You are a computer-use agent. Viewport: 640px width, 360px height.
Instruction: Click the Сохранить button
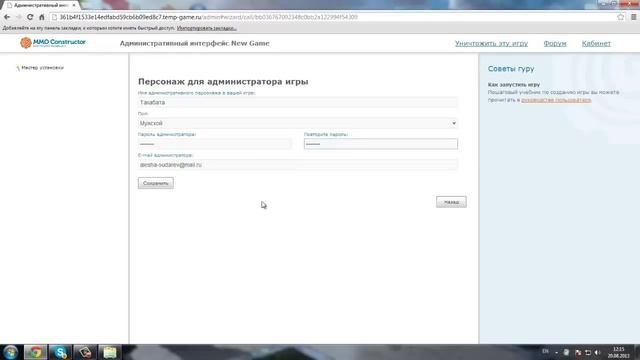[x=156, y=183]
